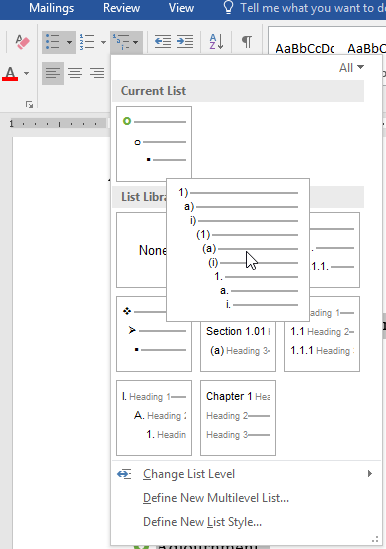Click the Multilevel List button
The width and height of the screenshot is (386, 549).
[126, 42]
